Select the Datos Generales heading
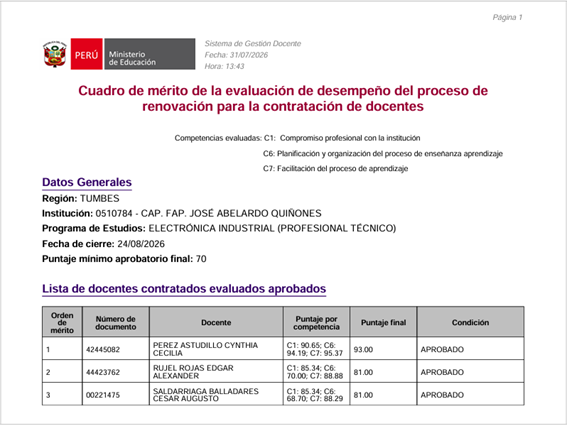The image size is (567, 426). [87, 182]
